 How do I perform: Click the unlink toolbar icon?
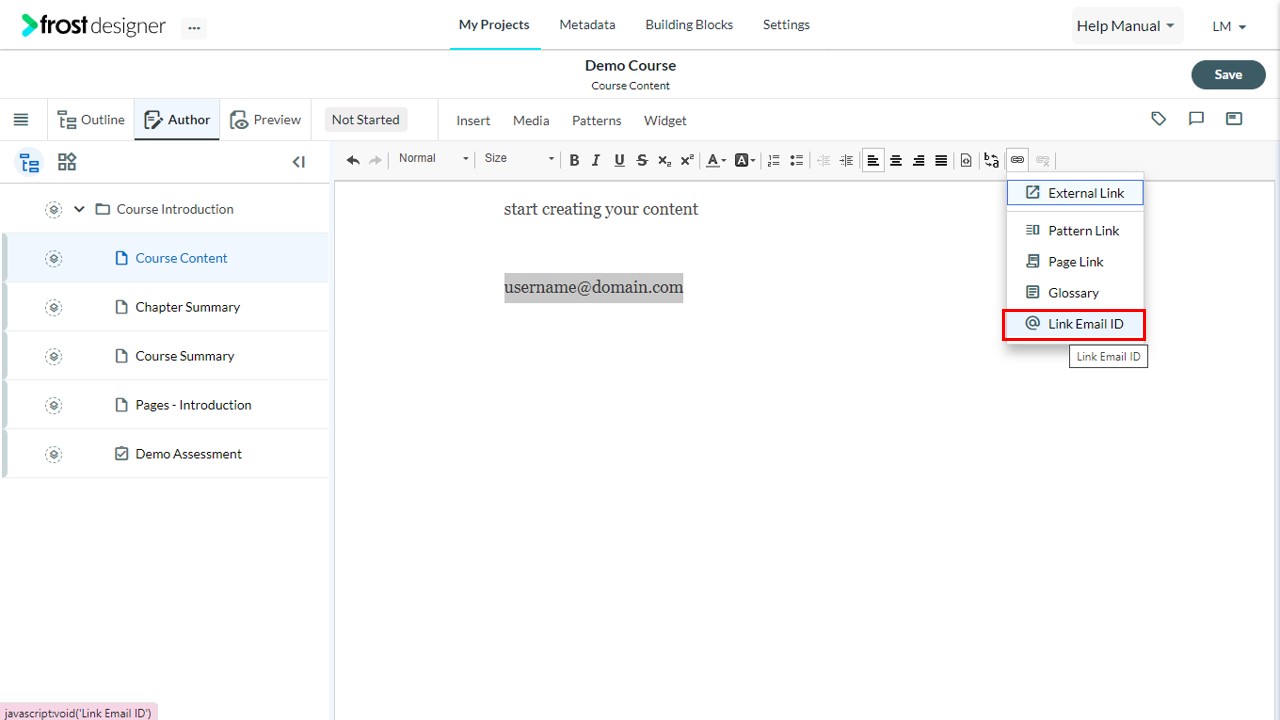point(1043,160)
